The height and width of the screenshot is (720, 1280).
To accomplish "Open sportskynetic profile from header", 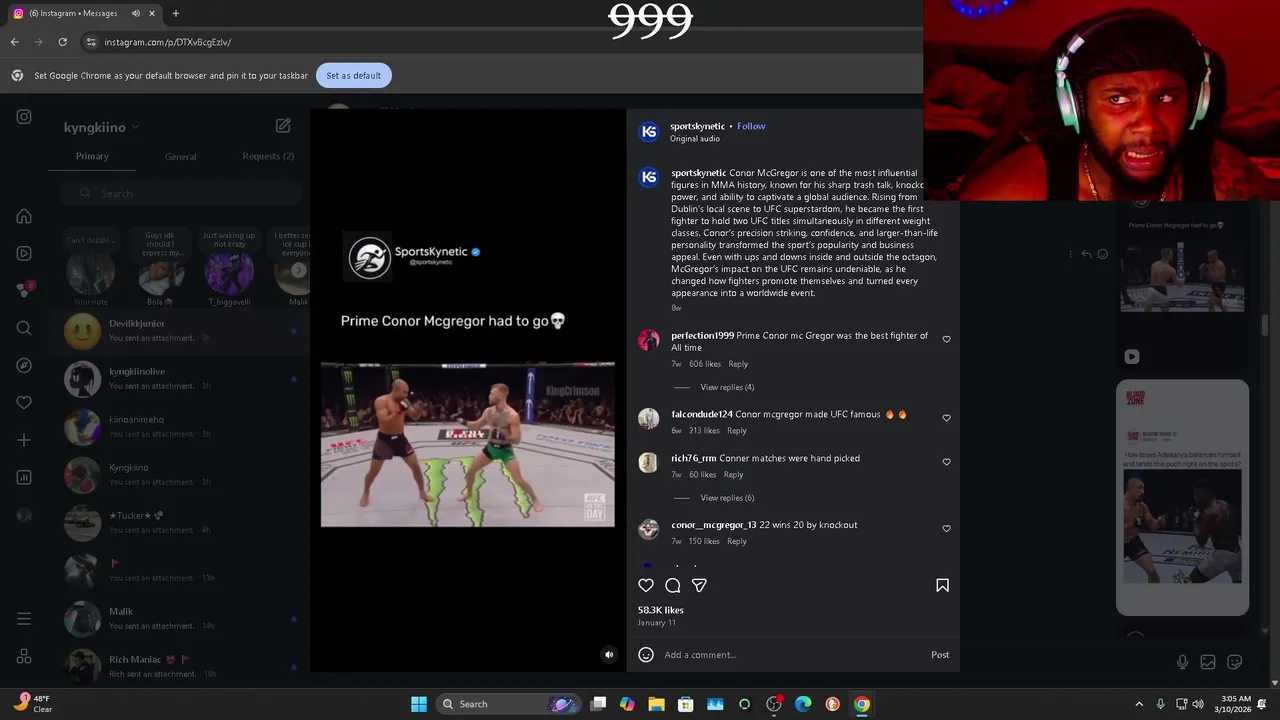I will pos(697,126).
